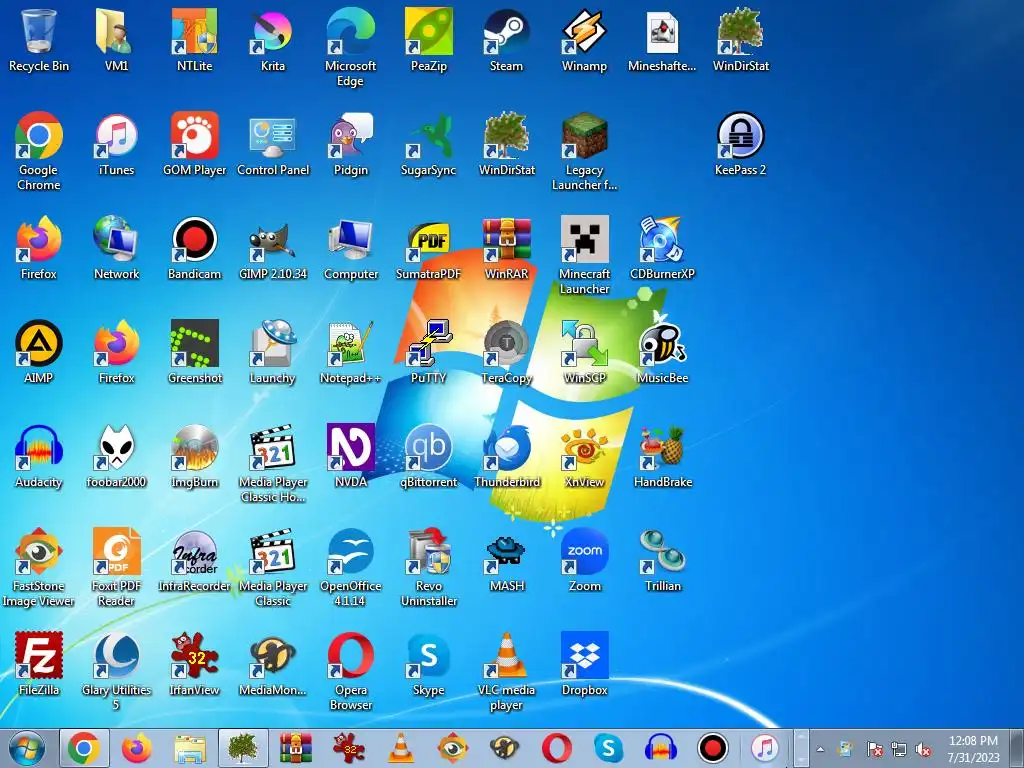The width and height of the screenshot is (1024, 768).
Task: Select the Notepad++ desktop shortcut
Action: tap(350, 351)
